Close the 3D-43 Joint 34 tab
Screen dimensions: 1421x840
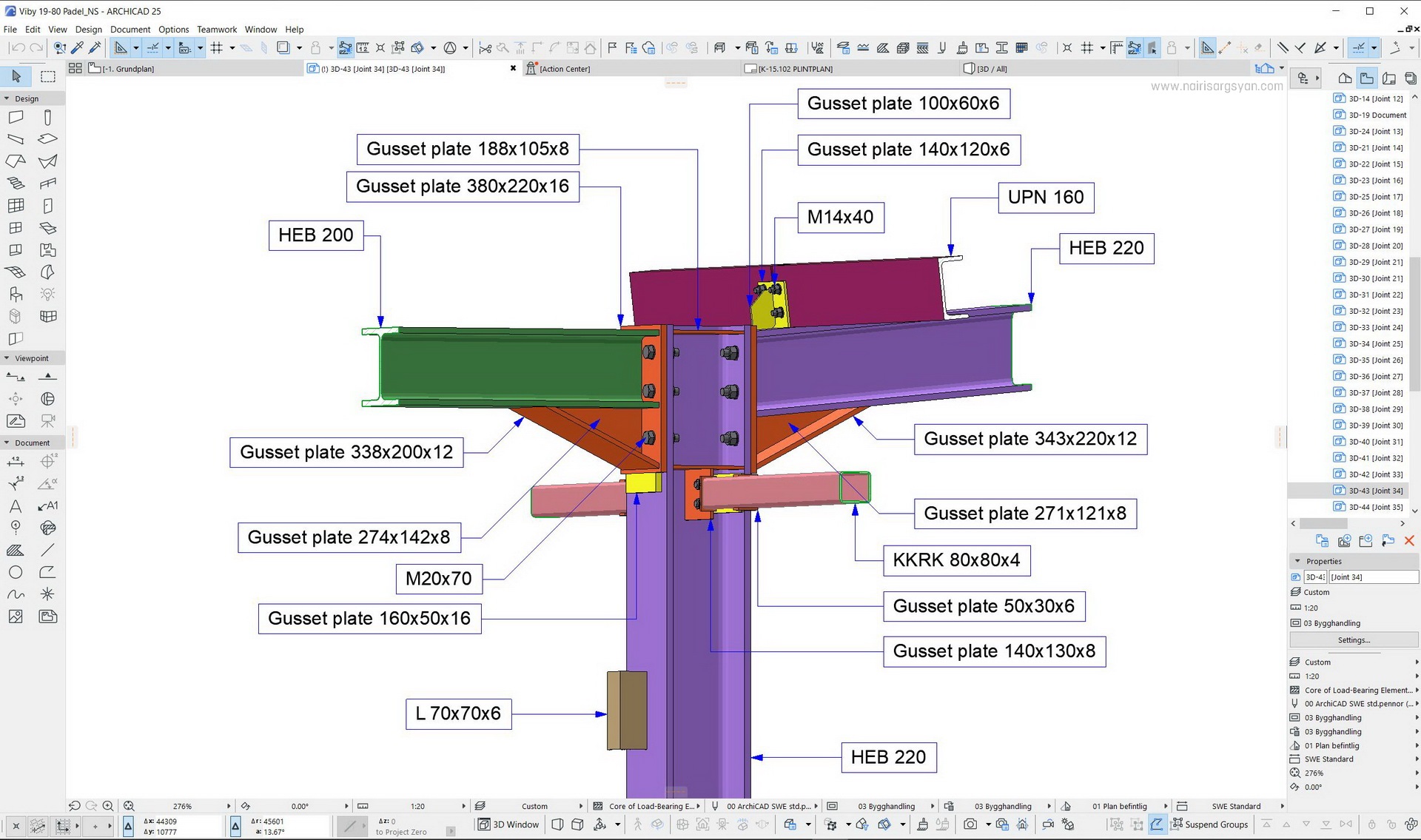(x=513, y=68)
